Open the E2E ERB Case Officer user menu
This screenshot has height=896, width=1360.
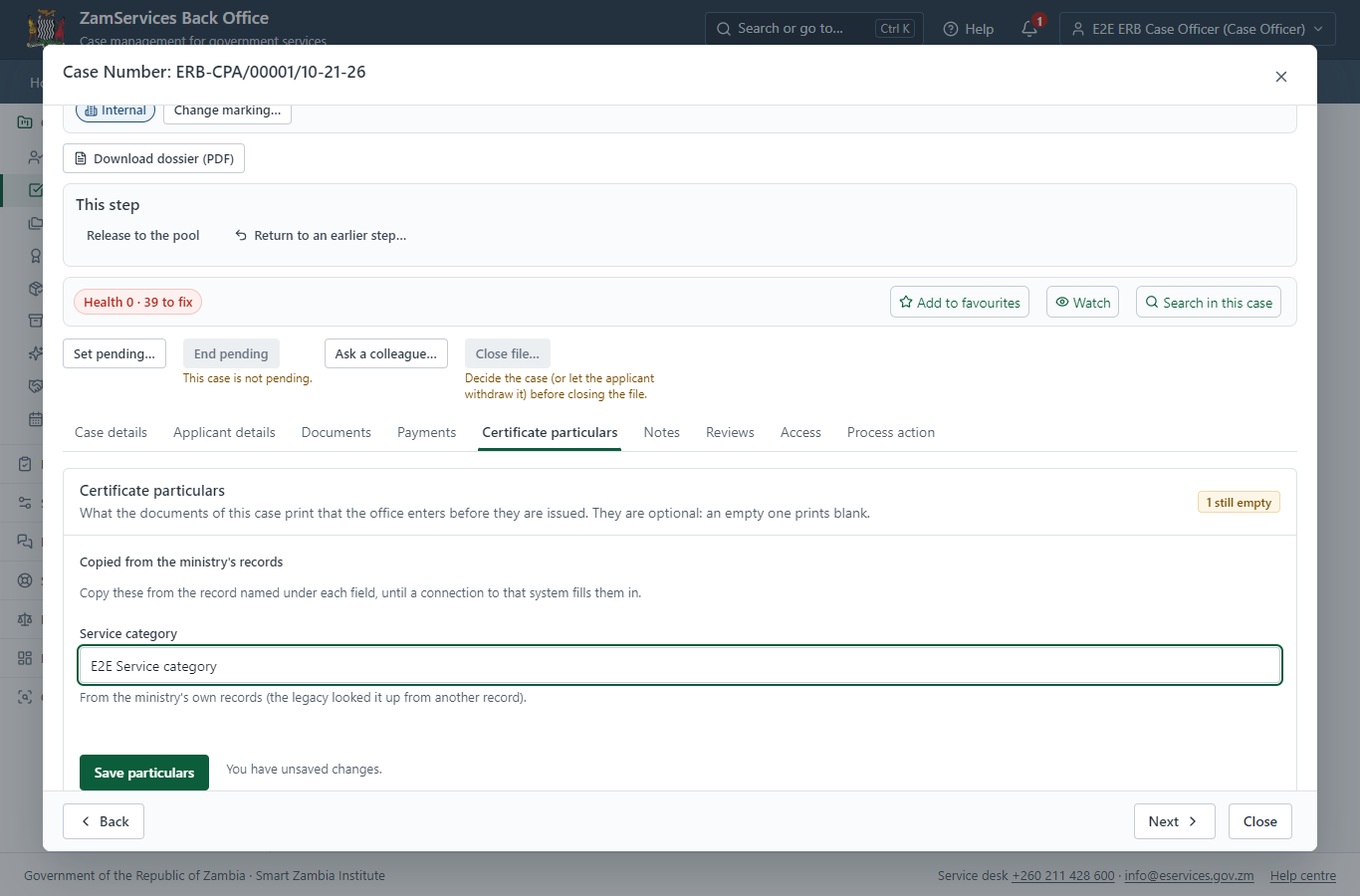pos(1198,29)
